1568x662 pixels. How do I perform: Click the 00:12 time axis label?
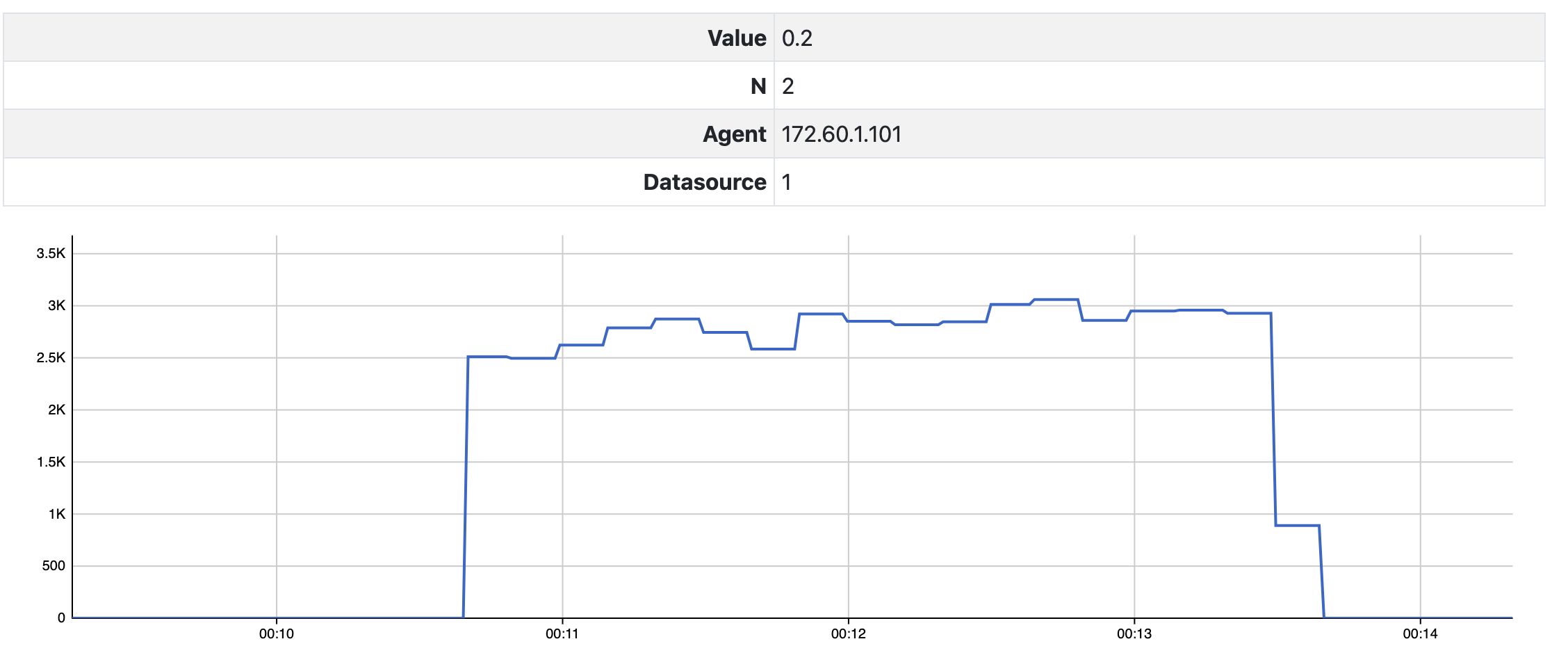click(849, 633)
